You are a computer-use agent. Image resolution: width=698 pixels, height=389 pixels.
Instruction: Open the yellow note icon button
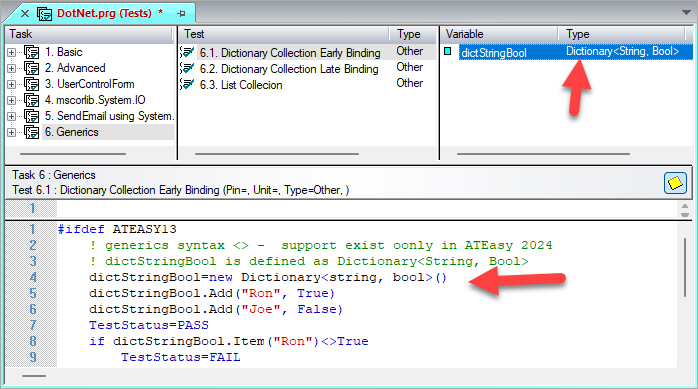tap(675, 183)
